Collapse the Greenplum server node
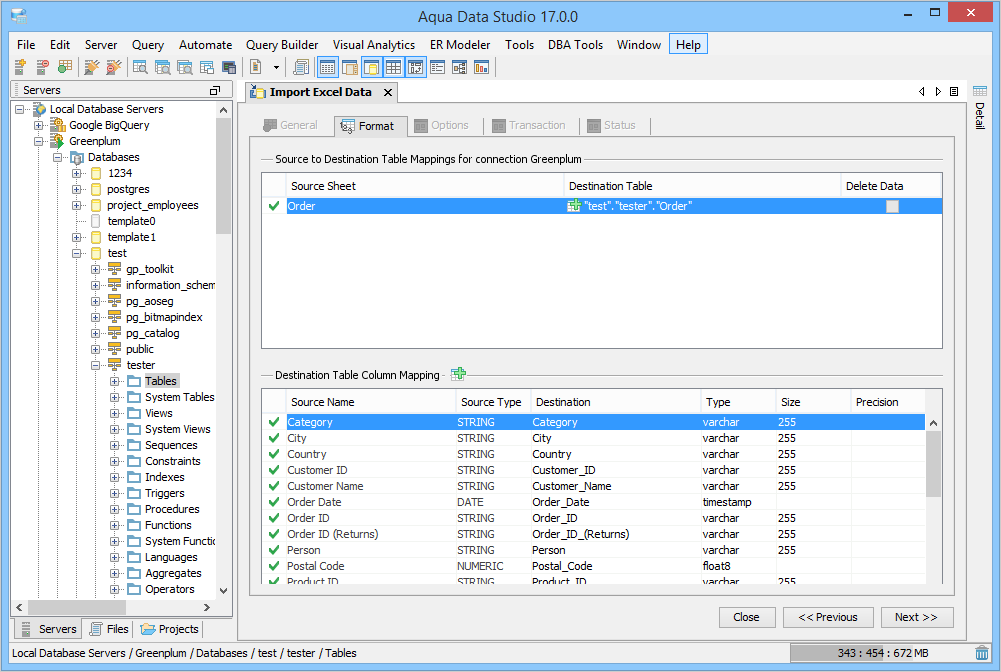 pos(39,141)
